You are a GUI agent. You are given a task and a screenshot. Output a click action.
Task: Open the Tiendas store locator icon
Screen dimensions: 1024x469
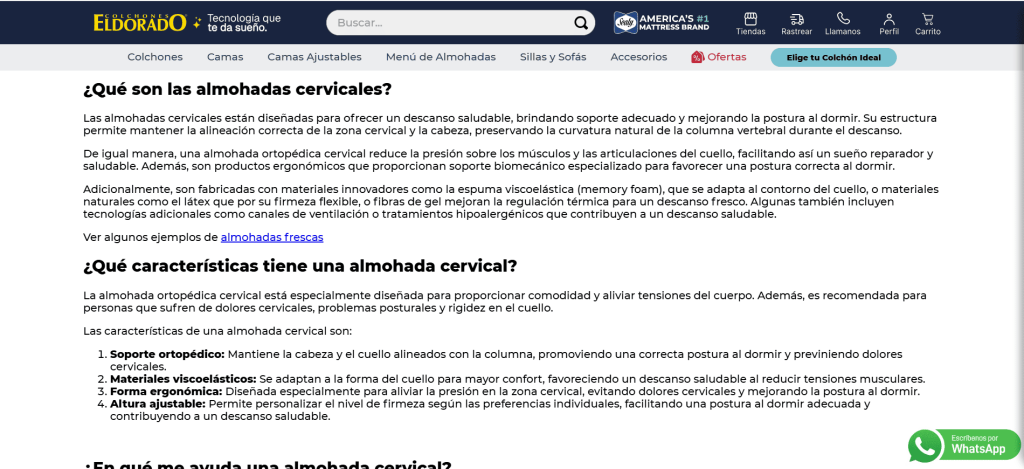(x=750, y=19)
